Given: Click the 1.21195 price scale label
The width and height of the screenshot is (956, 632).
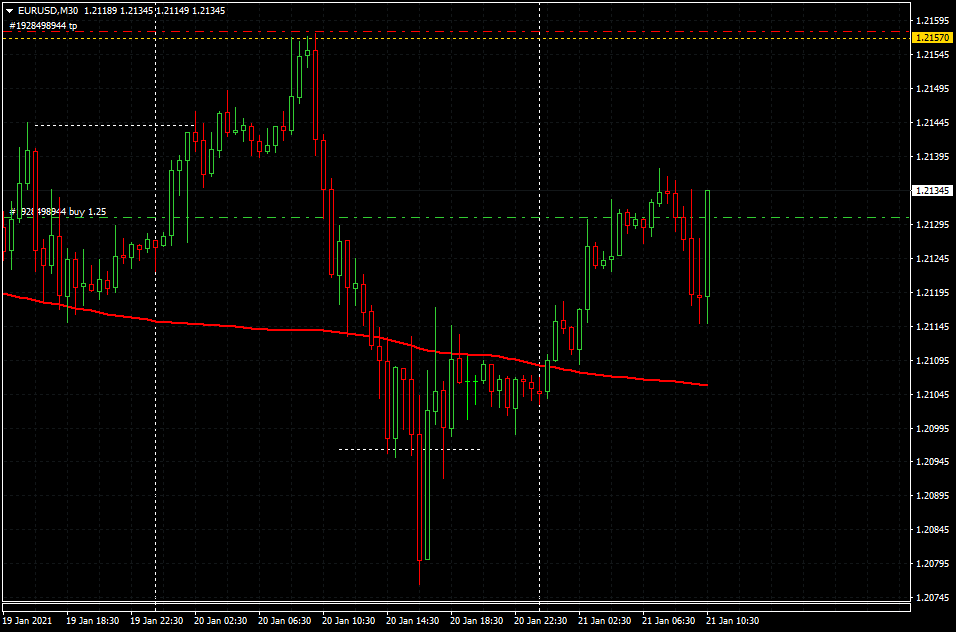Looking at the screenshot, I should tap(933, 293).
